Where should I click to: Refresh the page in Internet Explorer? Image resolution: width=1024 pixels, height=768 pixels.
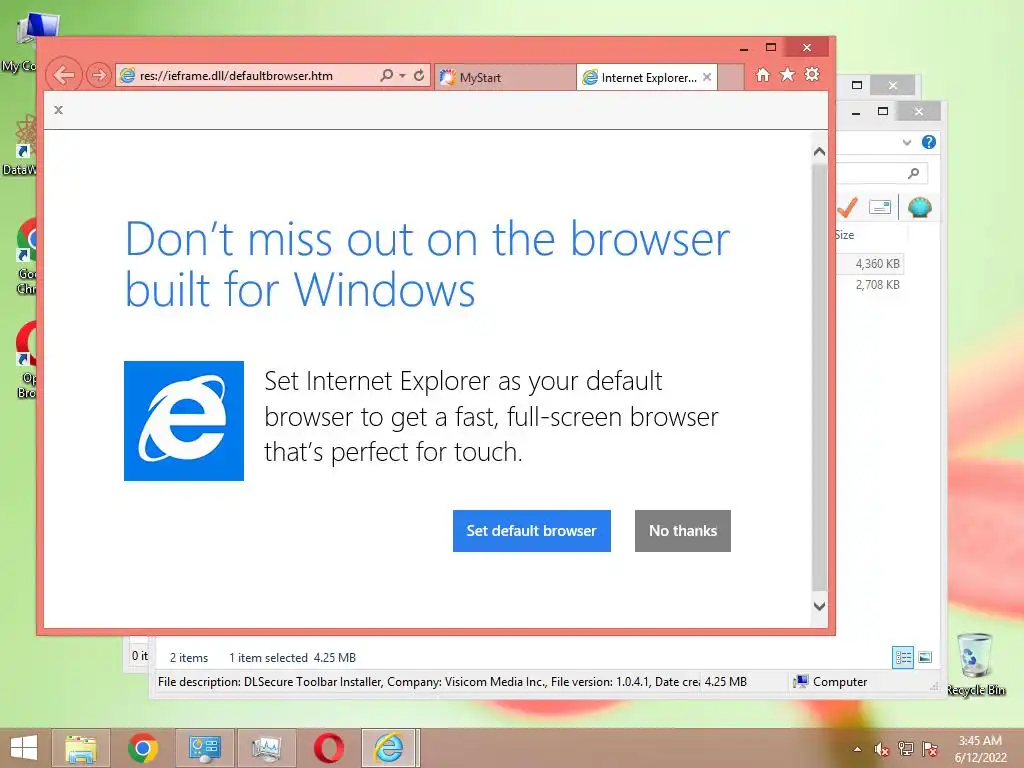(419, 75)
